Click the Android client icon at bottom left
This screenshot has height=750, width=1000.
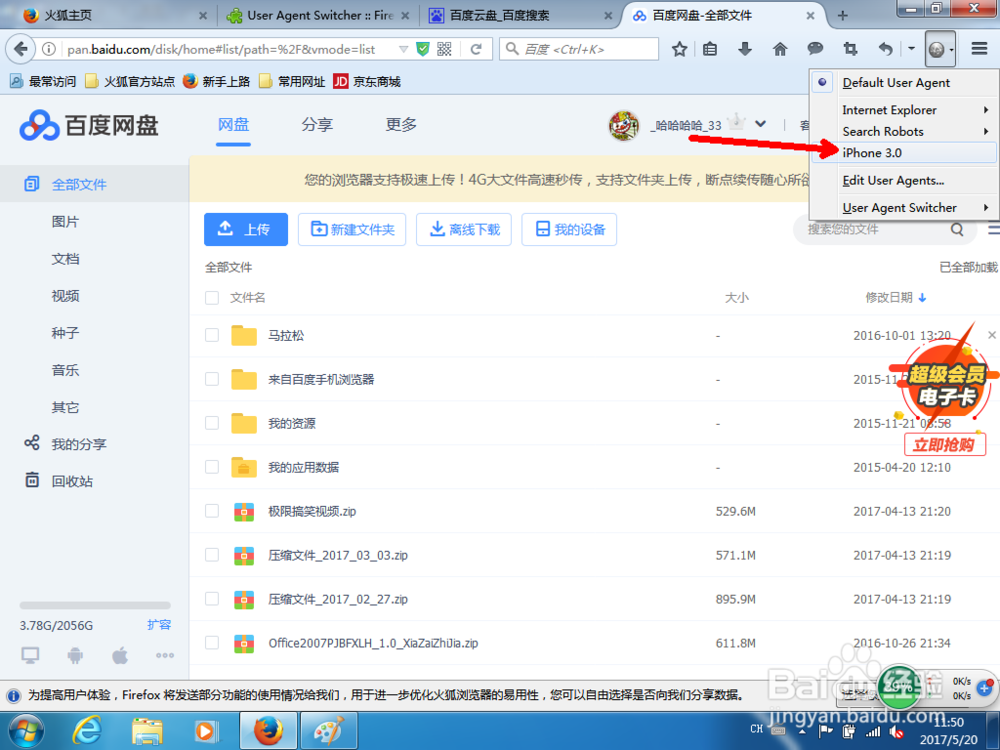(74, 655)
